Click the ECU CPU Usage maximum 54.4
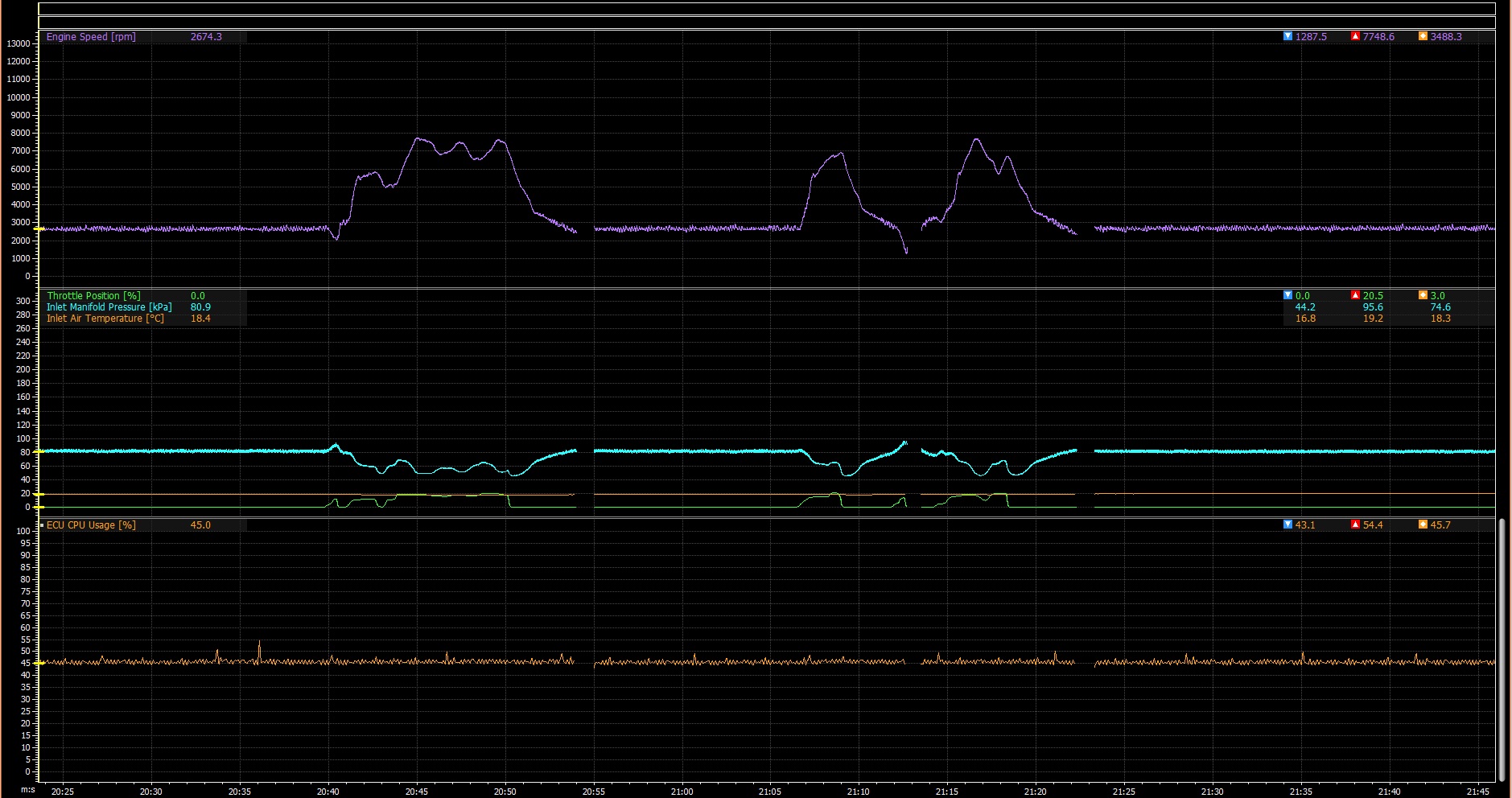Screen dimensions: 1512x798 1373,525
